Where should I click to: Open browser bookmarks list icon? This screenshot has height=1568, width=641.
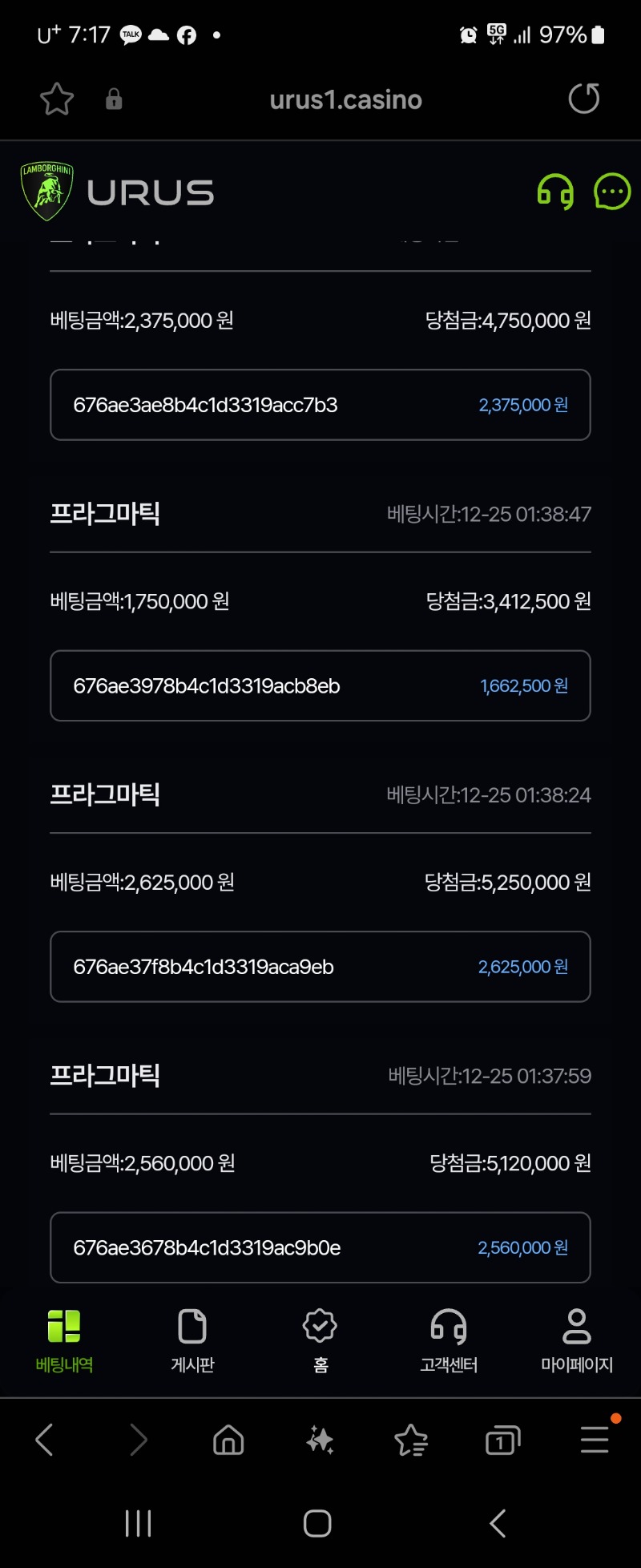click(412, 1440)
